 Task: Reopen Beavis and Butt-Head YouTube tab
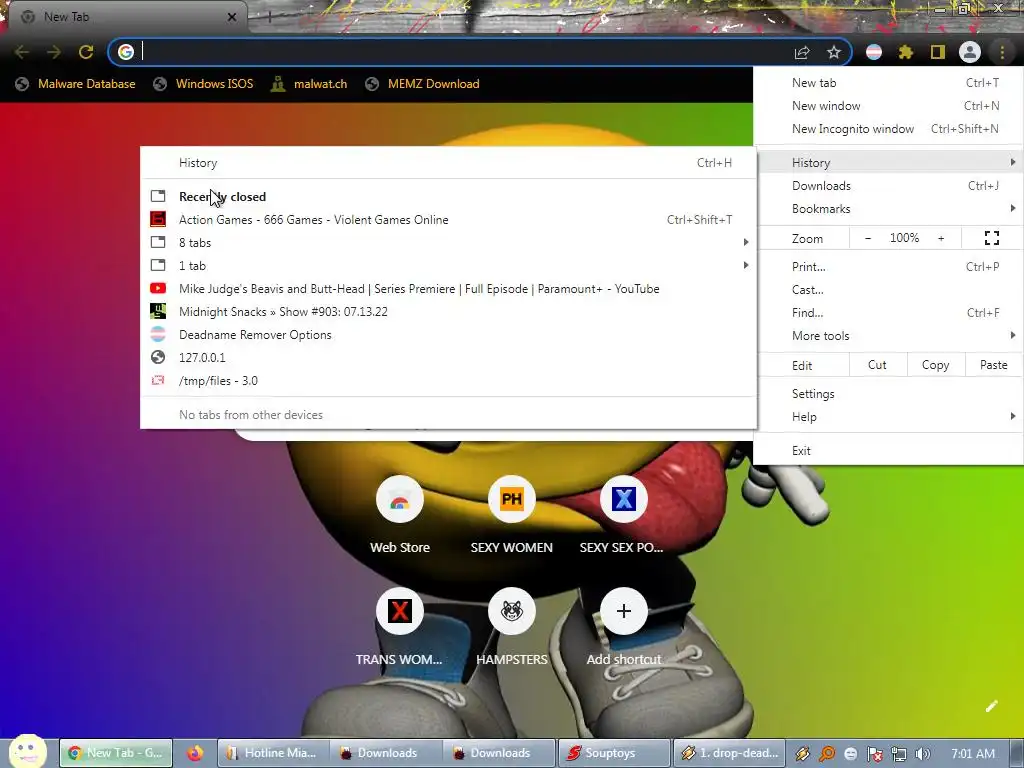449,289
